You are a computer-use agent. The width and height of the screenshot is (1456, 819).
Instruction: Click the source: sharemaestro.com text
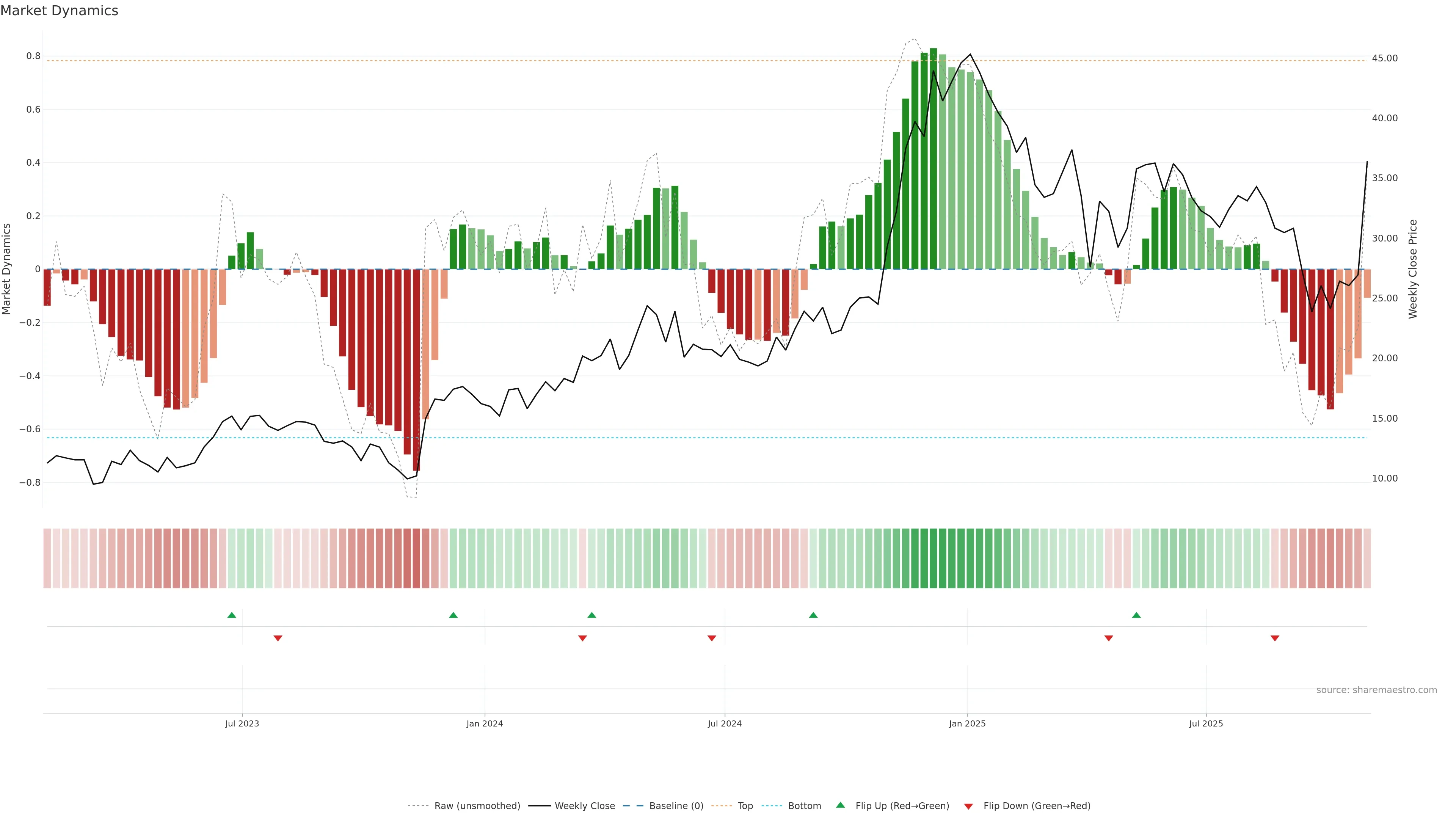pos(1376,690)
